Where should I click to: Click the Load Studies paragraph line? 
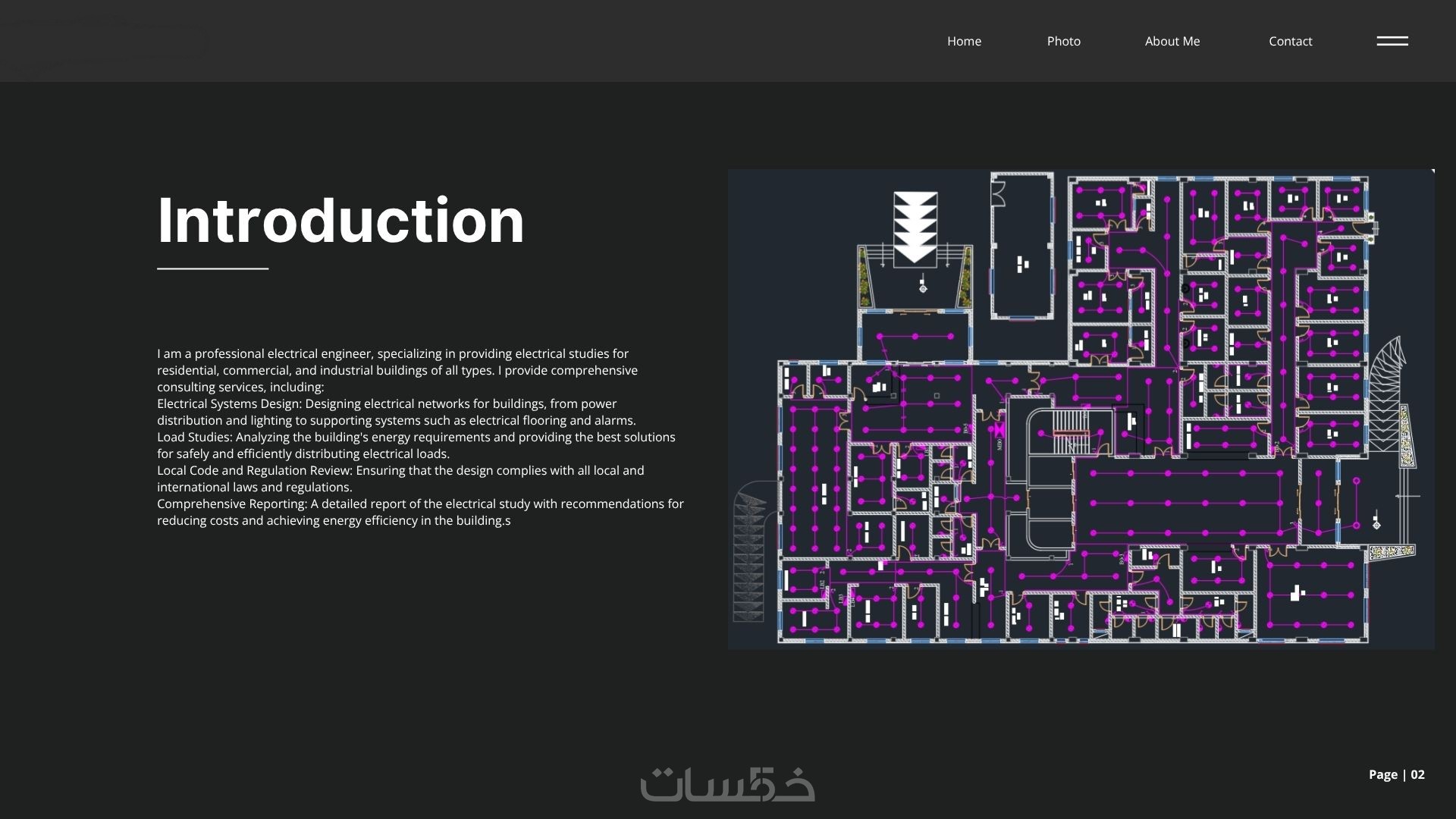click(x=416, y=438)
